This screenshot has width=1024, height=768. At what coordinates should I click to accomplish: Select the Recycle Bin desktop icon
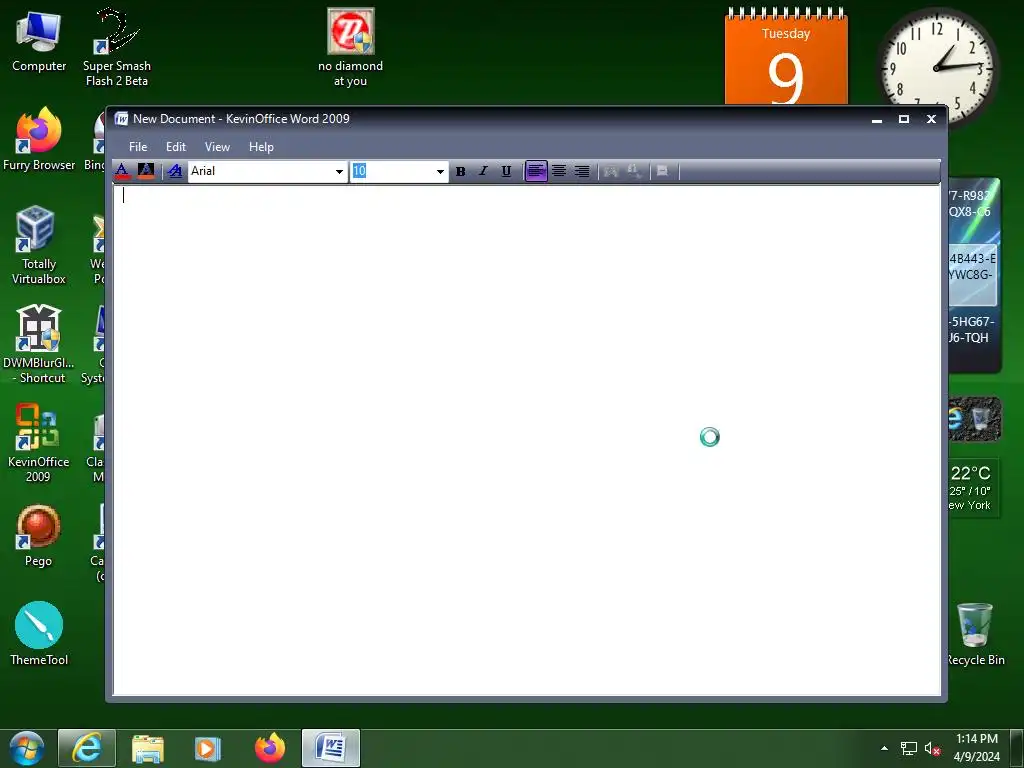click(975, 635)
